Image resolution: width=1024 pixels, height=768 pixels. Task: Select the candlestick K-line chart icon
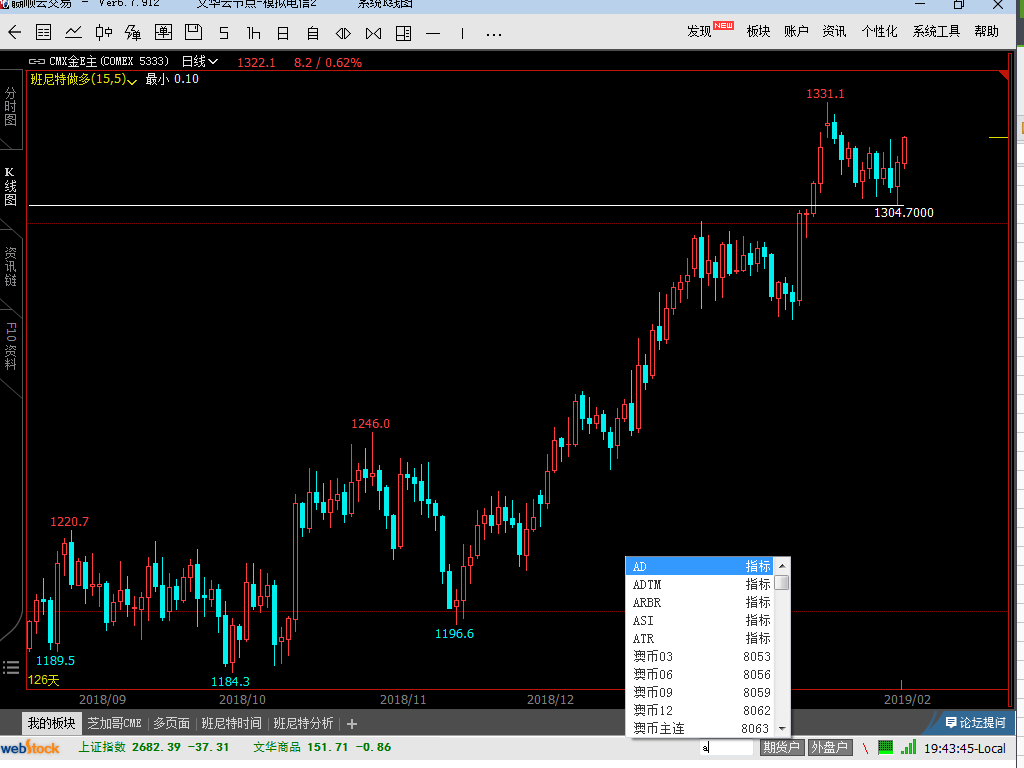[x=103, y=33]
